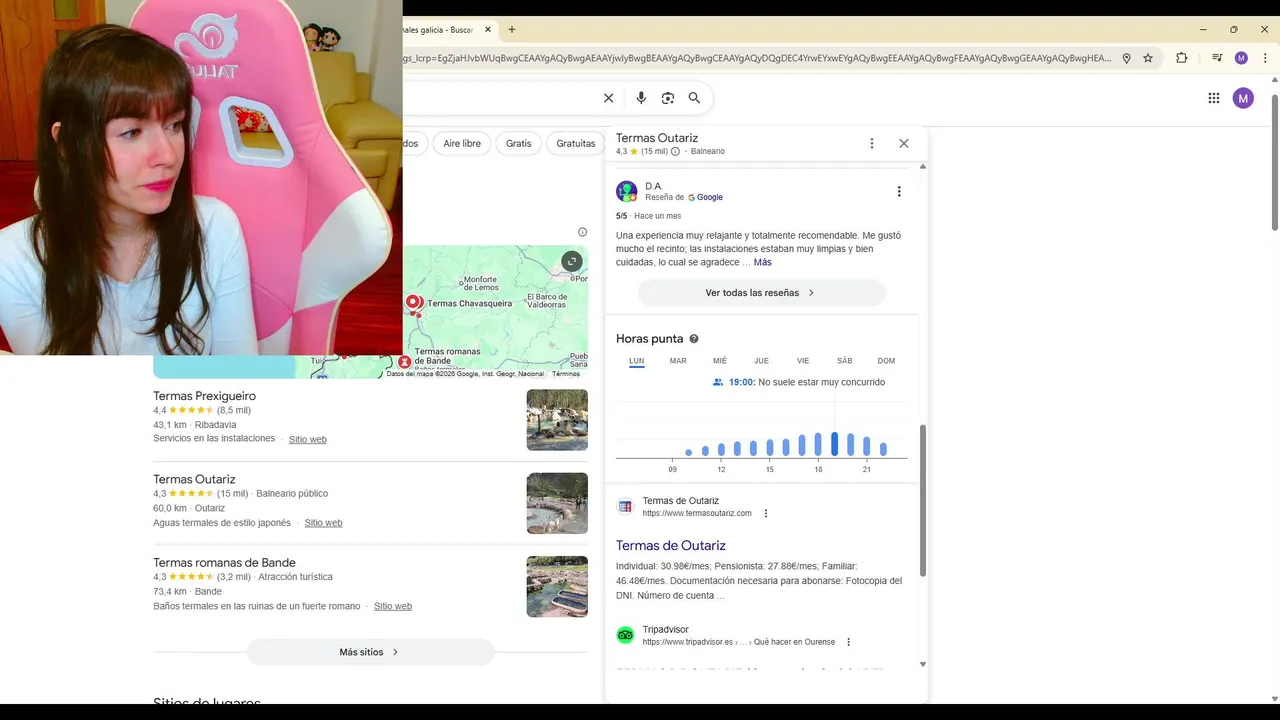Viewport: 1280px width, 720px height.
Task: Open Google Lens image search icon
Action: pos(668,98)
